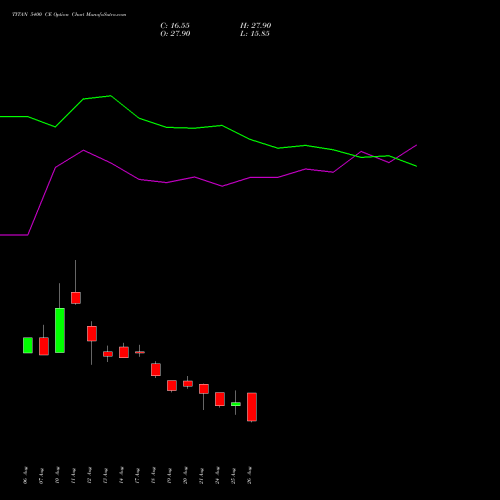Select the 11 Aug date label
Viewport: 500px width, 500px height.
click(73, 475)
